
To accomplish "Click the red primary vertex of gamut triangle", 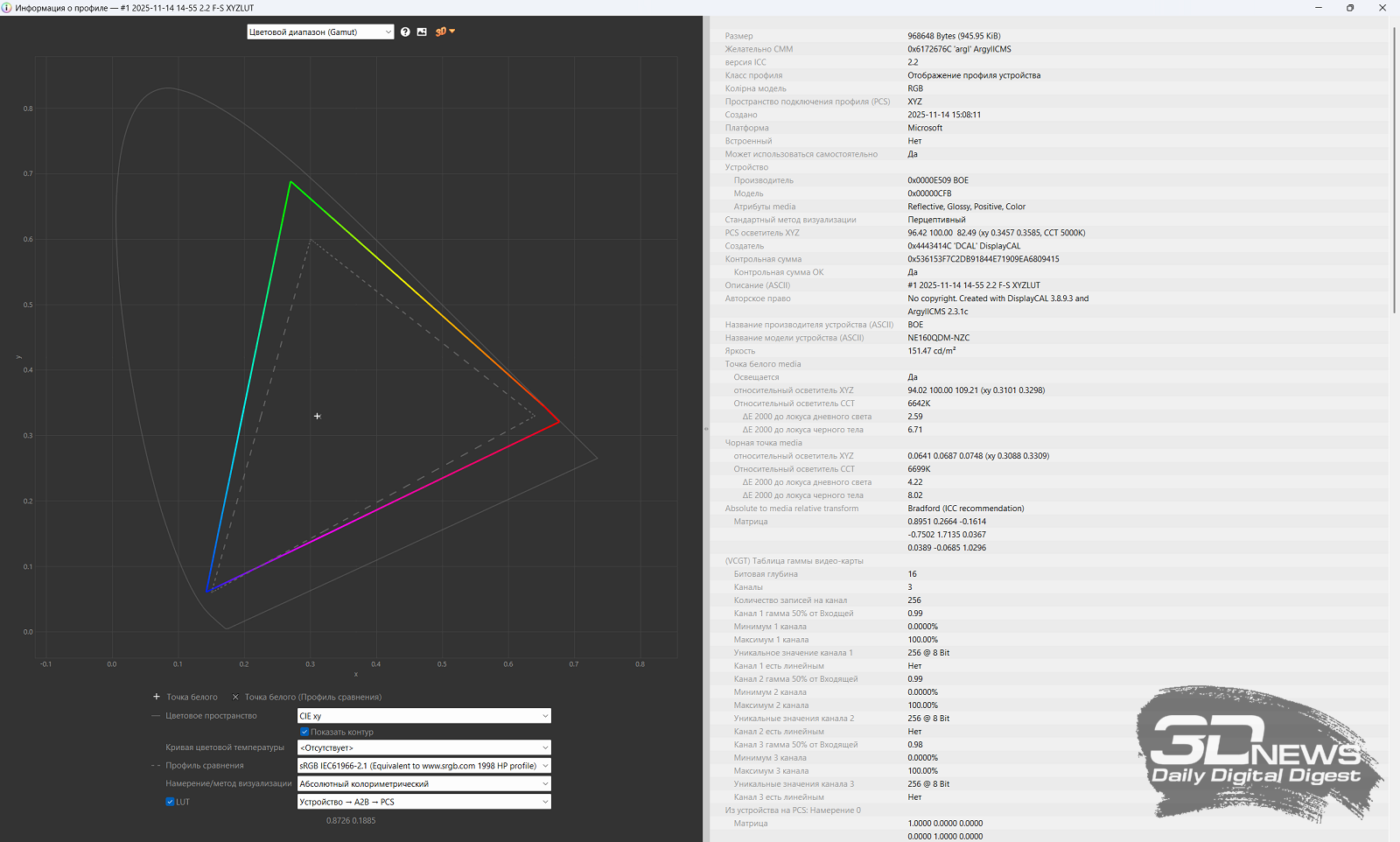I will pos(559,422).
